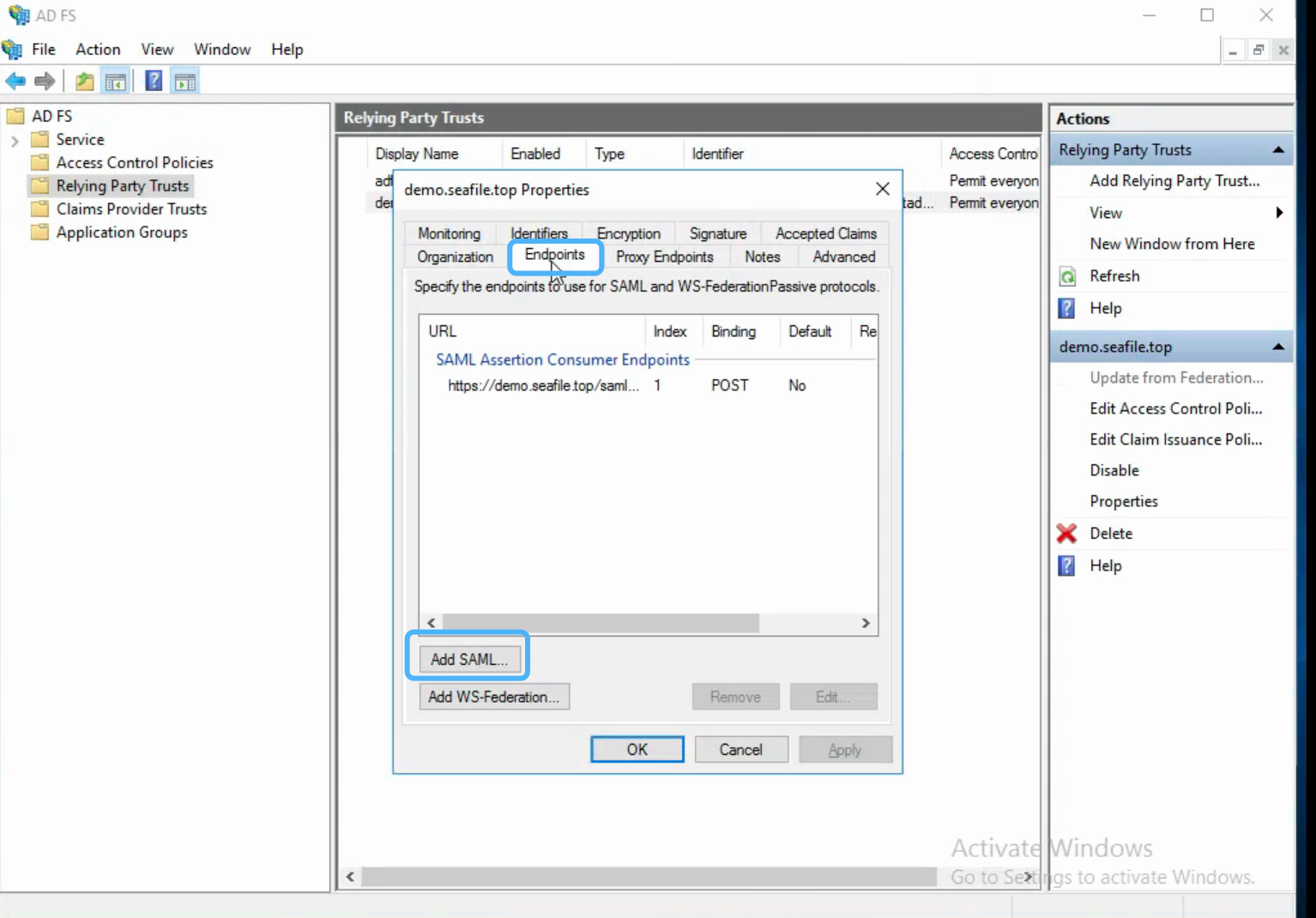Screen dimensions: 1316x918
Task: Open the Action menu
Action: 98,50
